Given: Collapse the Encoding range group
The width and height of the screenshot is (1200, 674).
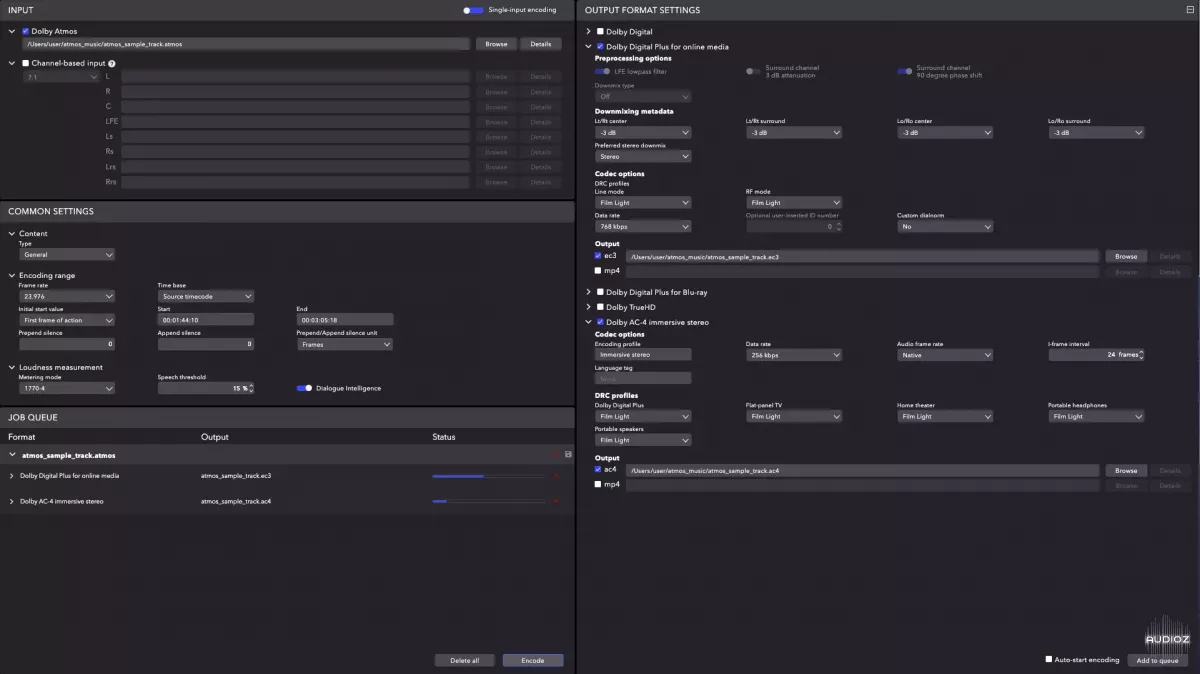Looking at the screenshot, I should pyautogui.click(x=12, y=275).
